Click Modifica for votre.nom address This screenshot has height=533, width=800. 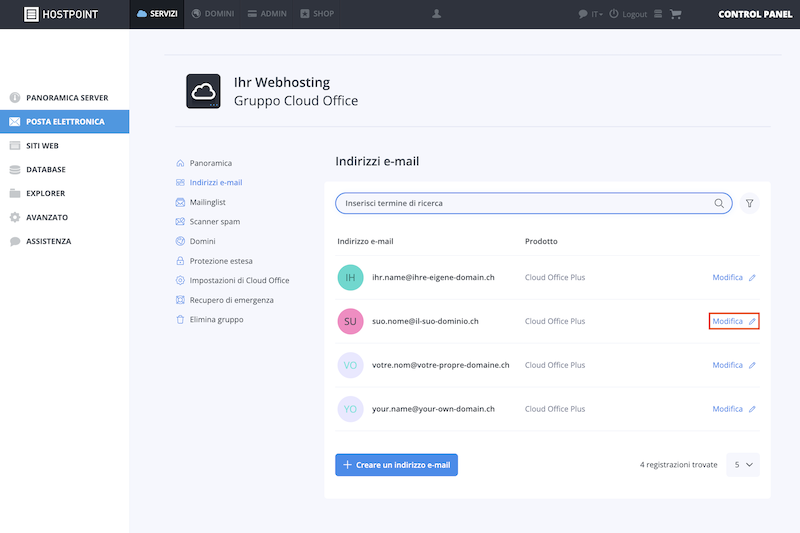click(x=734, y=365)
